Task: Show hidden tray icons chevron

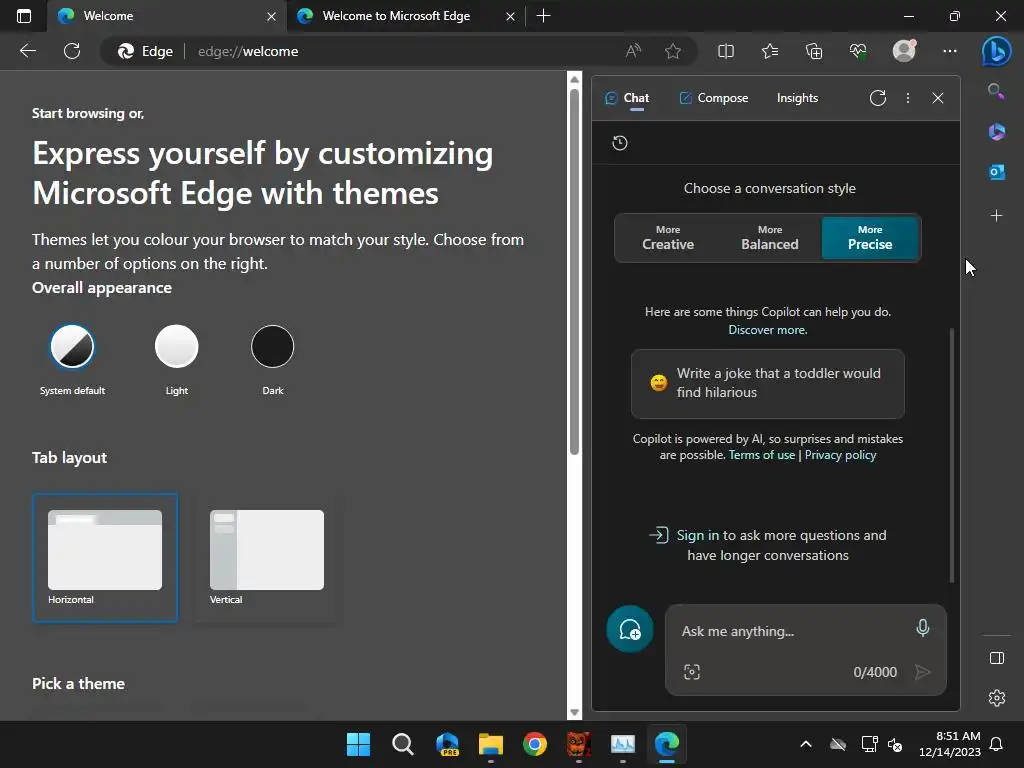Action: [806, 744]
